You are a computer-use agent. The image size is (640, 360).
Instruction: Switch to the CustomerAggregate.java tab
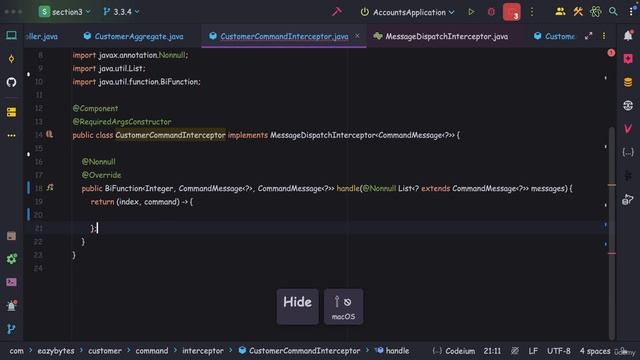pos(134,36)
